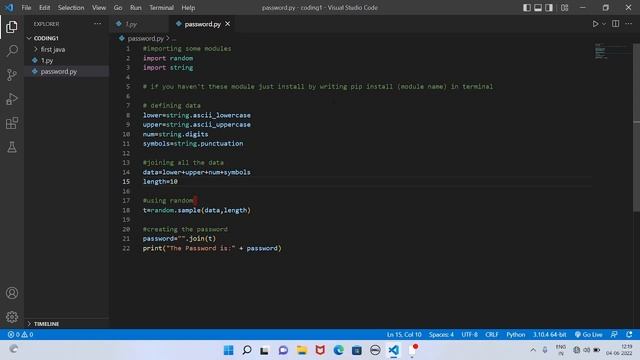Open the View menu

pos(99,8)
